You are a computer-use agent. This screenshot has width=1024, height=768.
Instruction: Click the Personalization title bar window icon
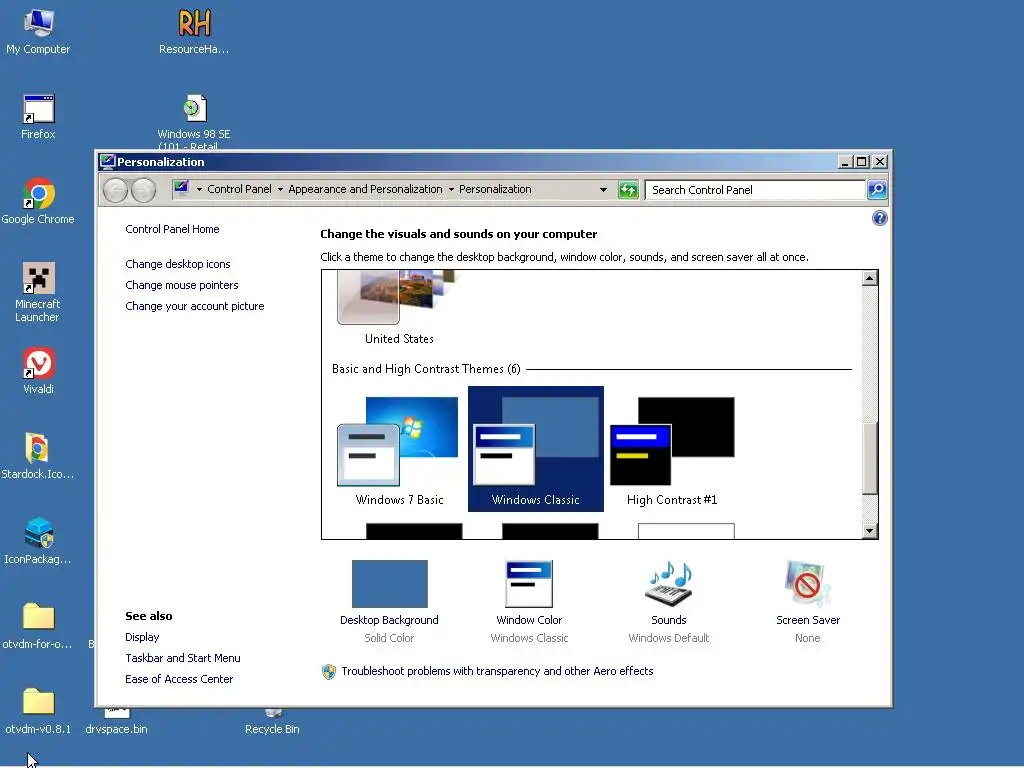108,161
